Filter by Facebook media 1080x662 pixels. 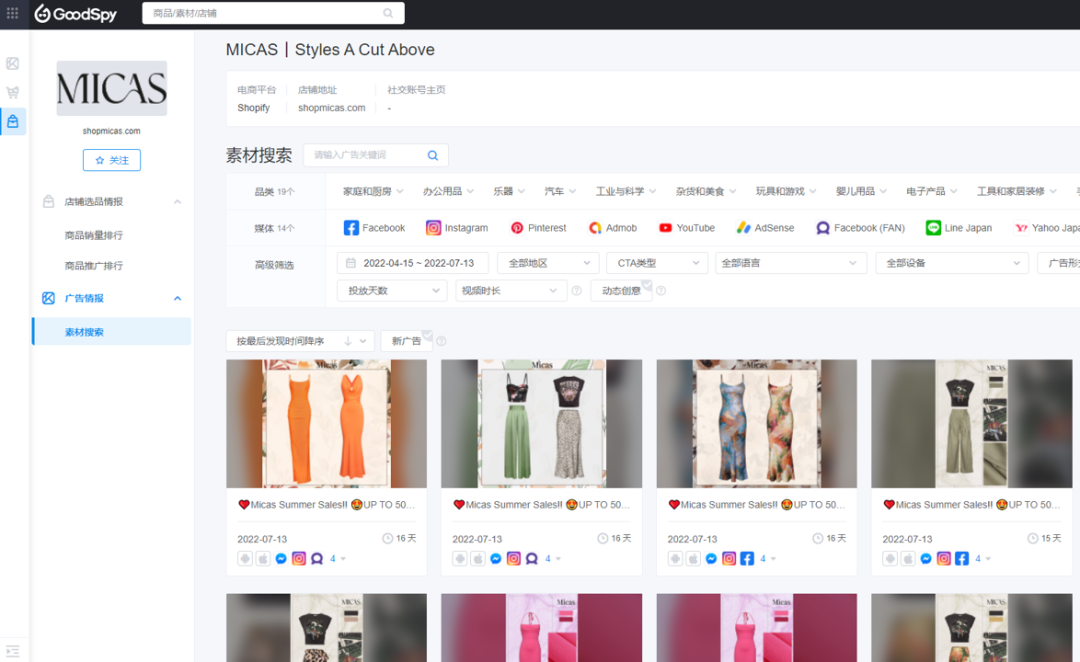click(374, 228)
